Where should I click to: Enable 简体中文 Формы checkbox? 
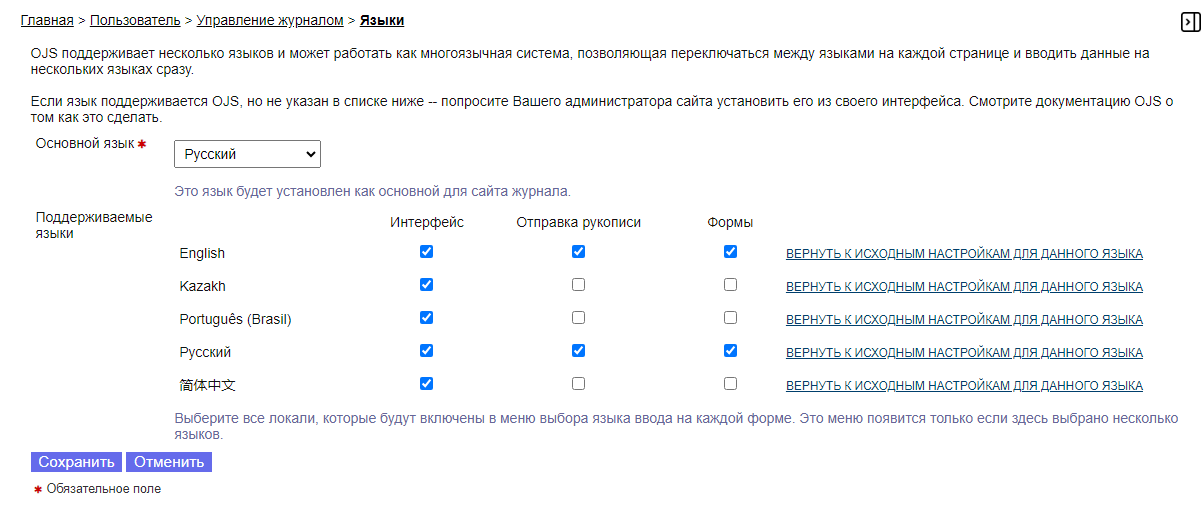pos(730,384)
